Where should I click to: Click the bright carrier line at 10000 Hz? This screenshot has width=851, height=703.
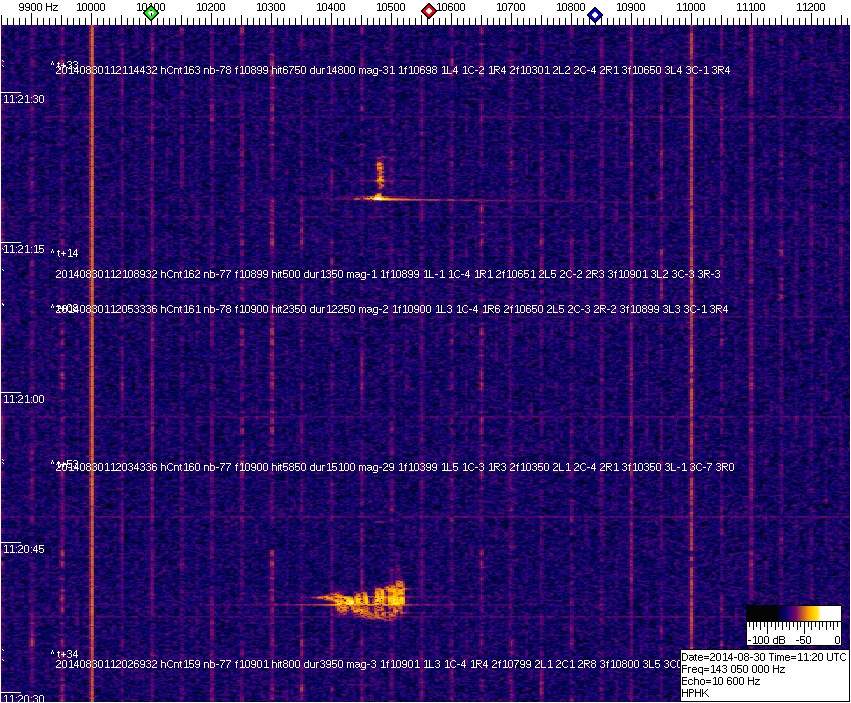[x=91, y=350]
